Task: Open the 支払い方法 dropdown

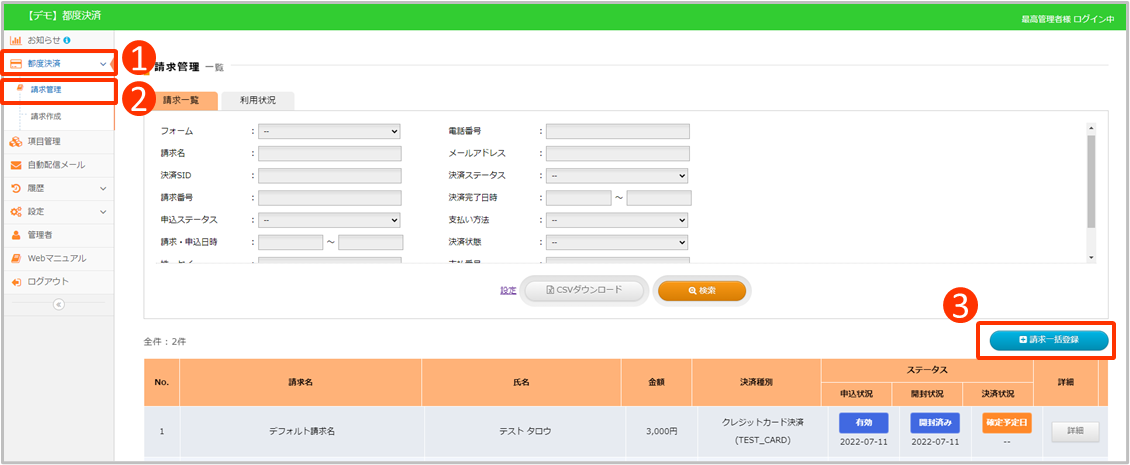Action: coord(617,220)
